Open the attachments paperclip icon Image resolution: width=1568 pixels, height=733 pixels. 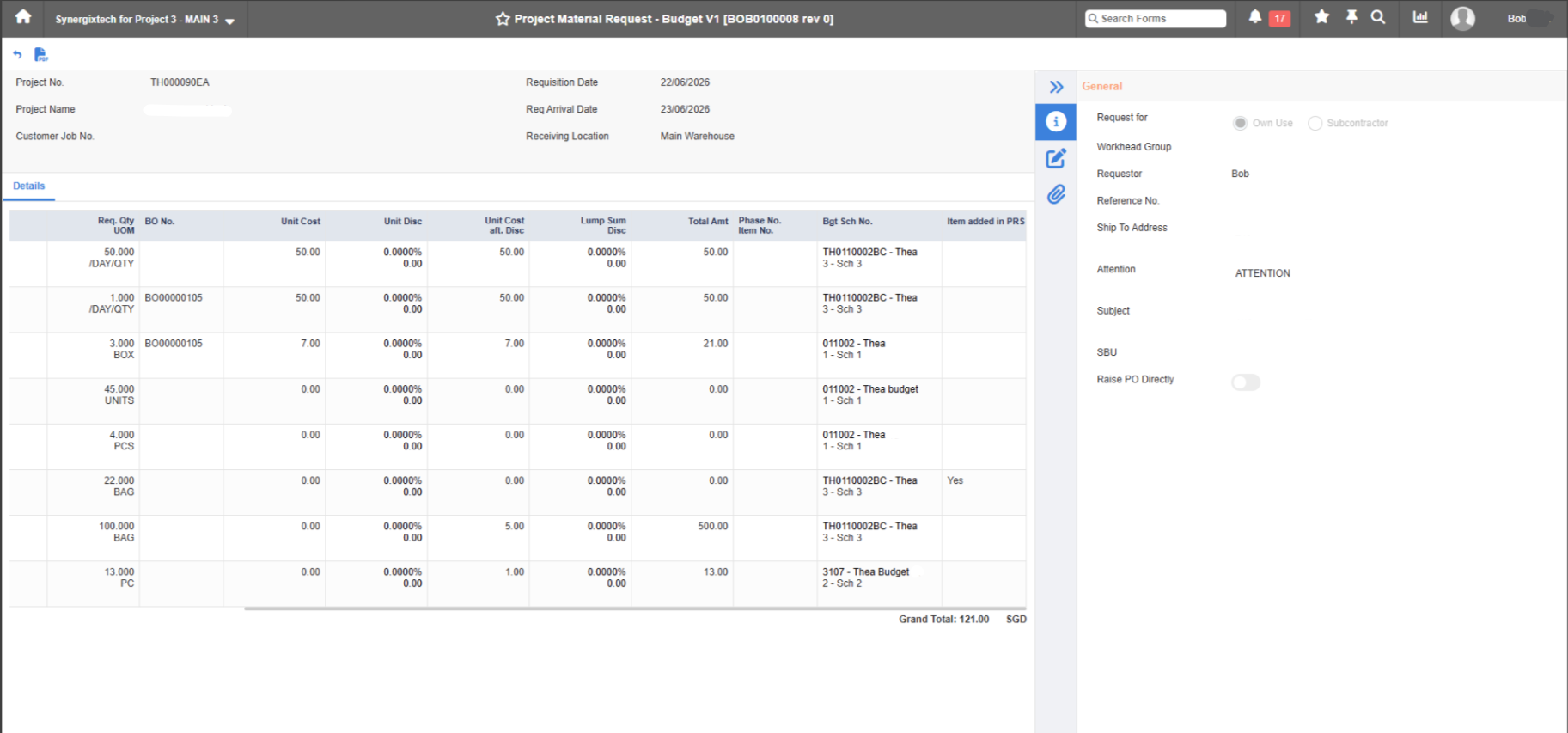click(1056, 194)
